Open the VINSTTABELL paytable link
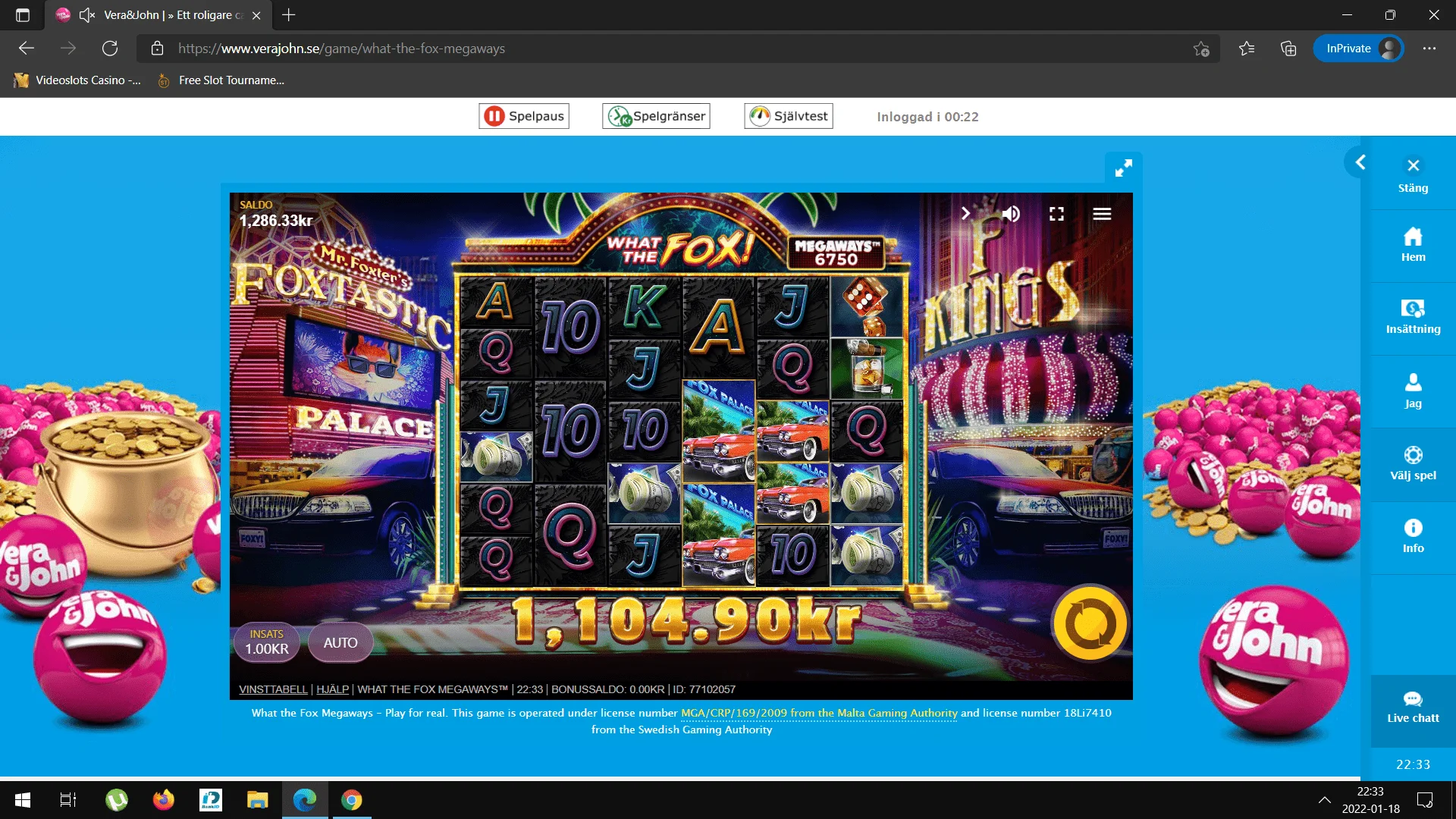This screenshot has width=1456, height=819. point(273,689)
